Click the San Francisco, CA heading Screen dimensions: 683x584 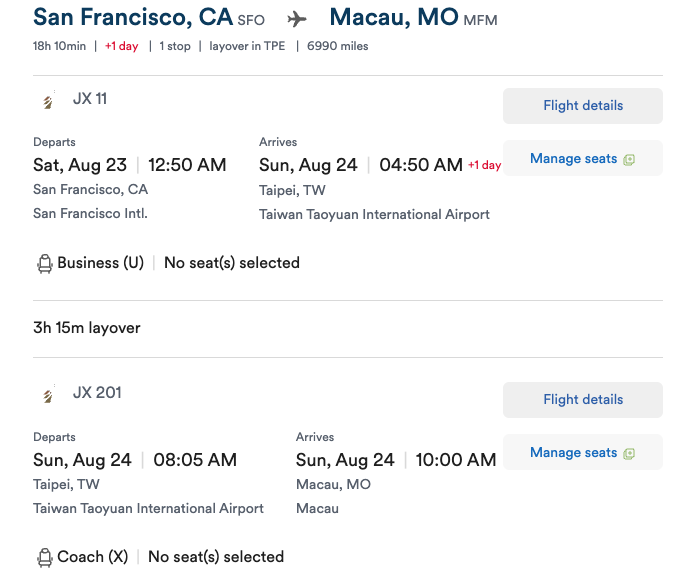pyautogui.click(x=132, y=17)
